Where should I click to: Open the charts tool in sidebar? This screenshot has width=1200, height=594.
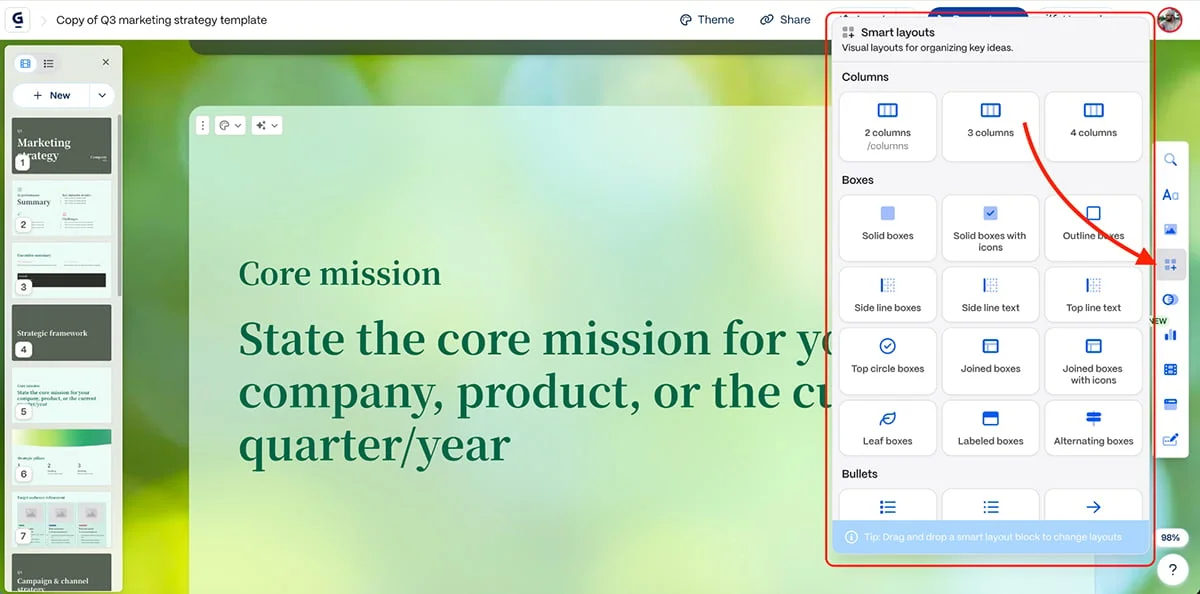(1170, 335)
